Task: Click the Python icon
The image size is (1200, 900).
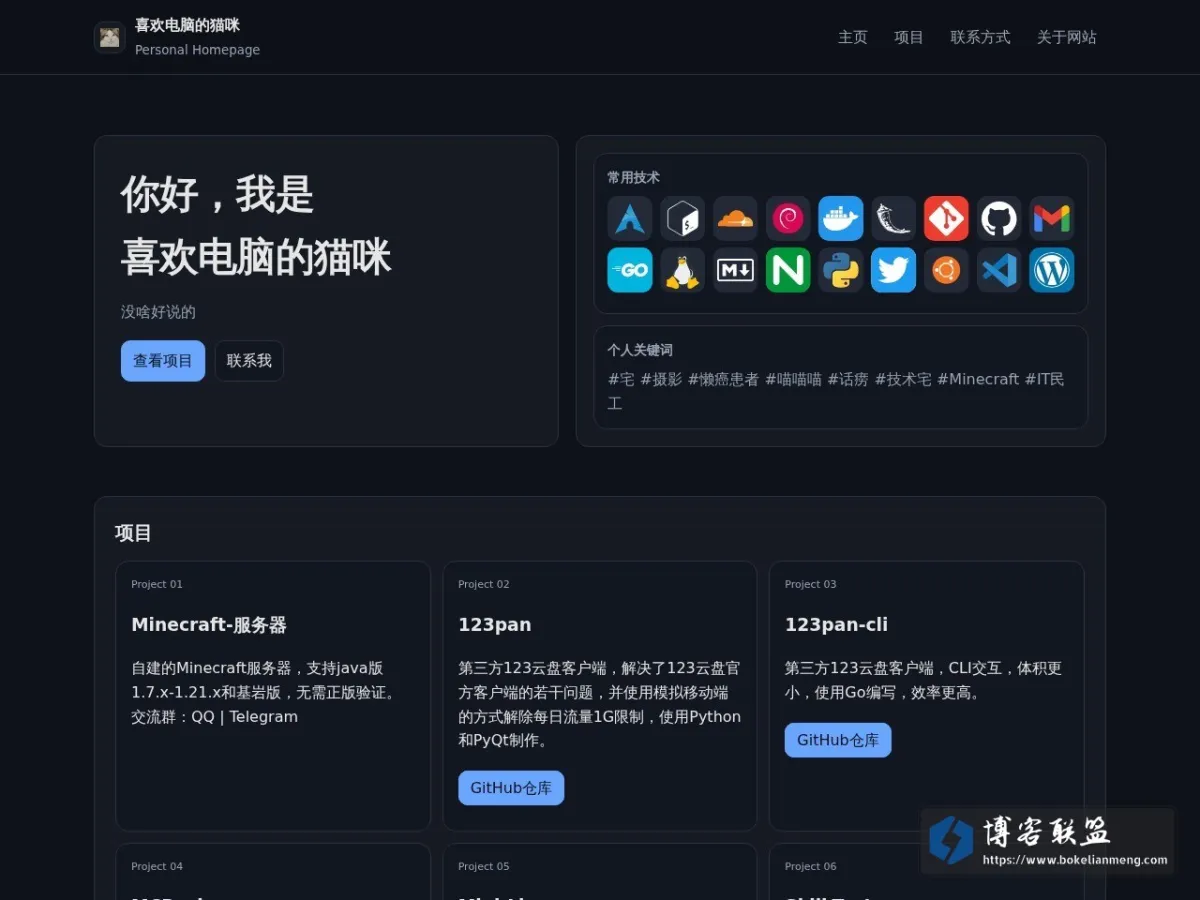Action: tap(841, 270)
